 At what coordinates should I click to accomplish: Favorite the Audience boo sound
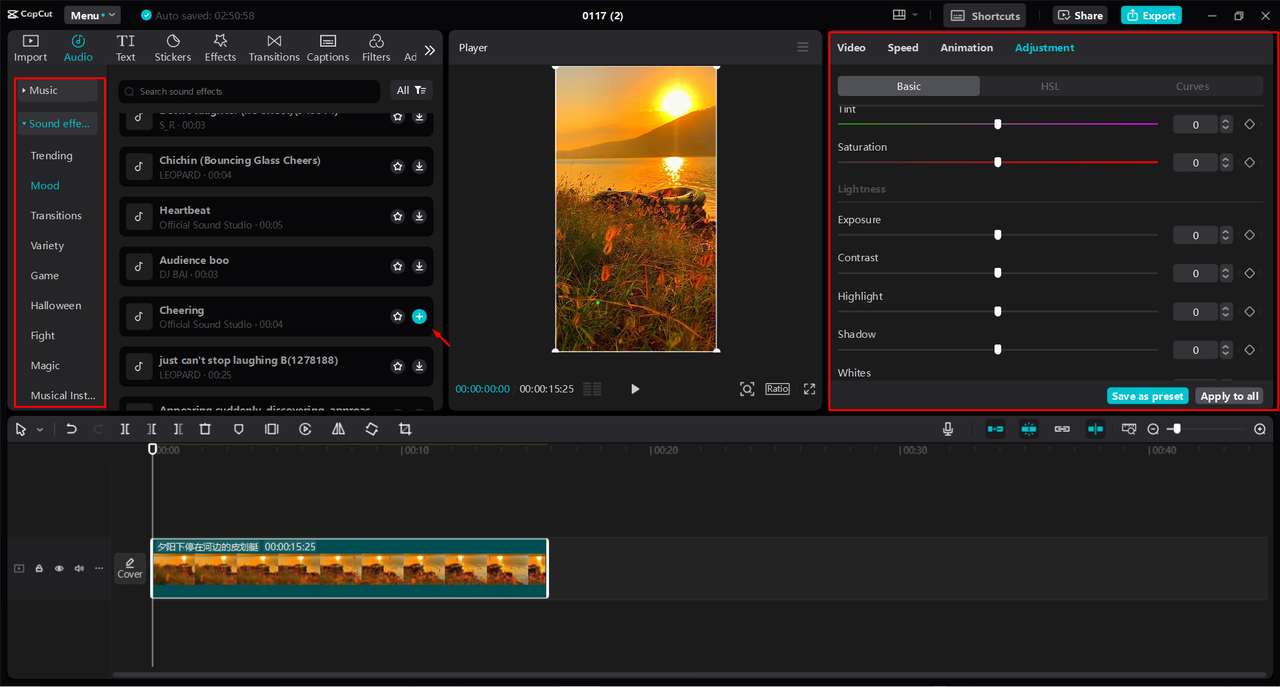397,266
